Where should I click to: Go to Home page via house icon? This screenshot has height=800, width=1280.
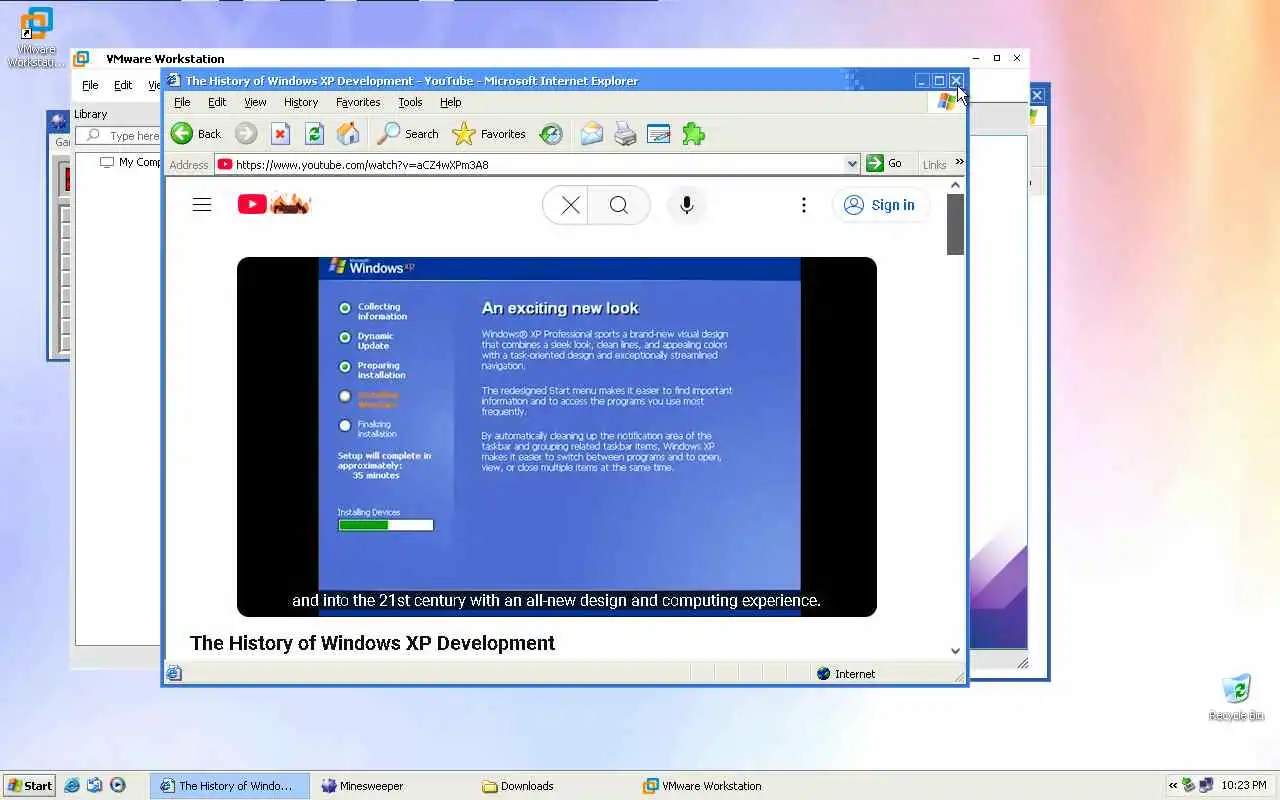tap(348, 134)
